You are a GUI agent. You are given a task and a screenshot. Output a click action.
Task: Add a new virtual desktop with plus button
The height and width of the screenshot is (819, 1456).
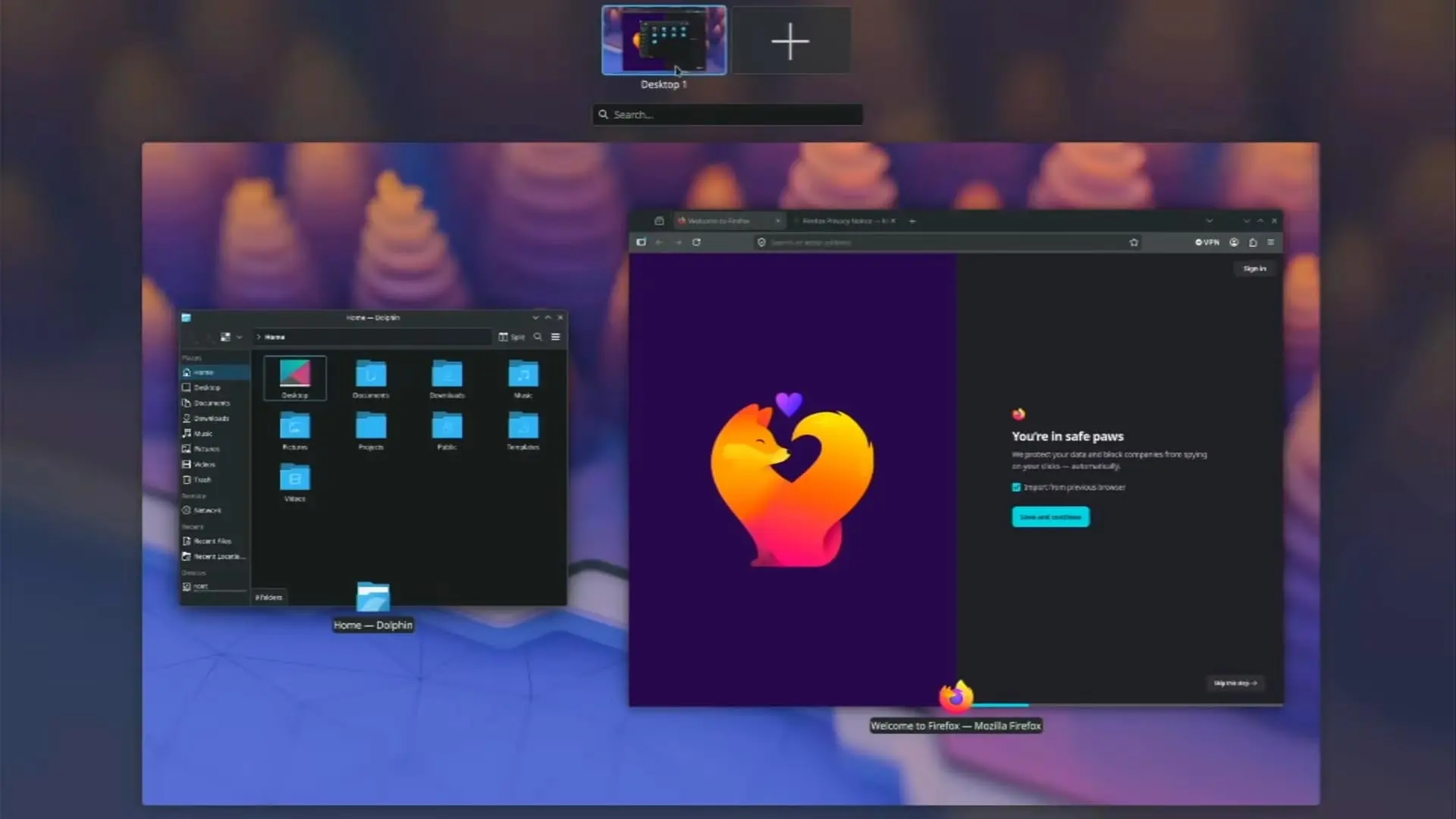[x=790, y=41]
